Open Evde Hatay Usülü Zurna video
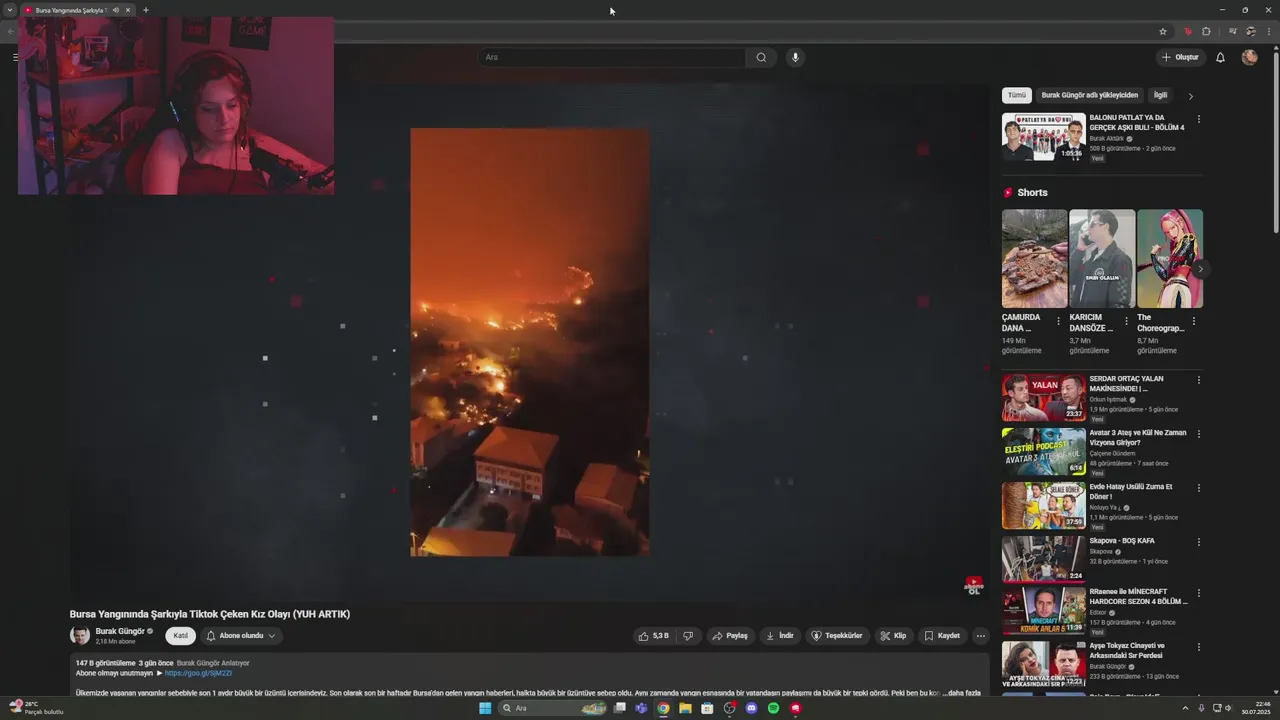 [x=1043, y=506]
